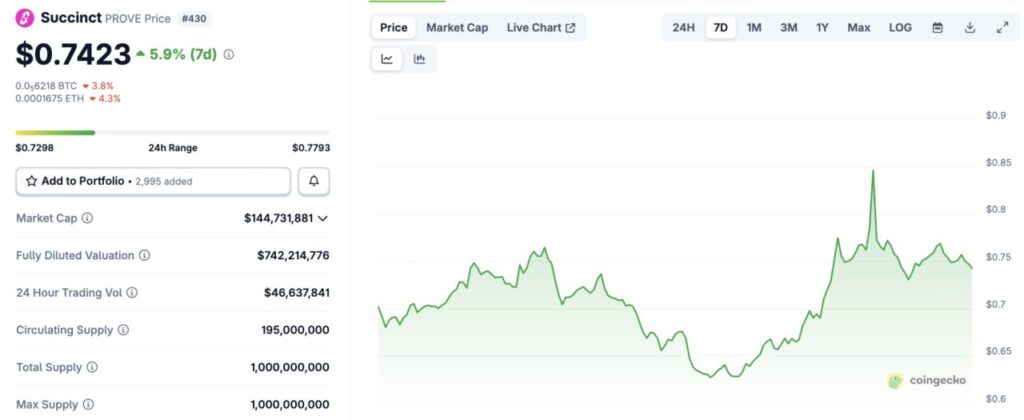The width and height of the screenshot is (1024, 420).
Task: Expand the Market Cap value chevron
Action: [323, 218]
